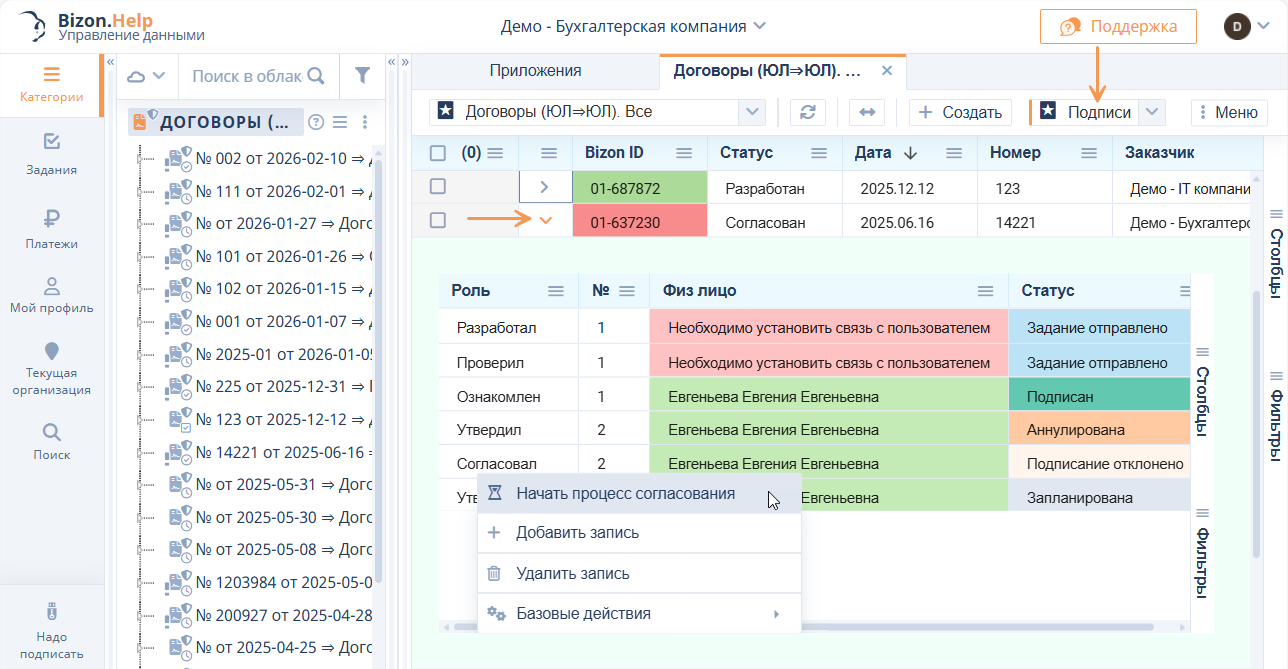Click the refresh icon in the toolbar
Screen dimensions: 1288x669
[807, 112]
